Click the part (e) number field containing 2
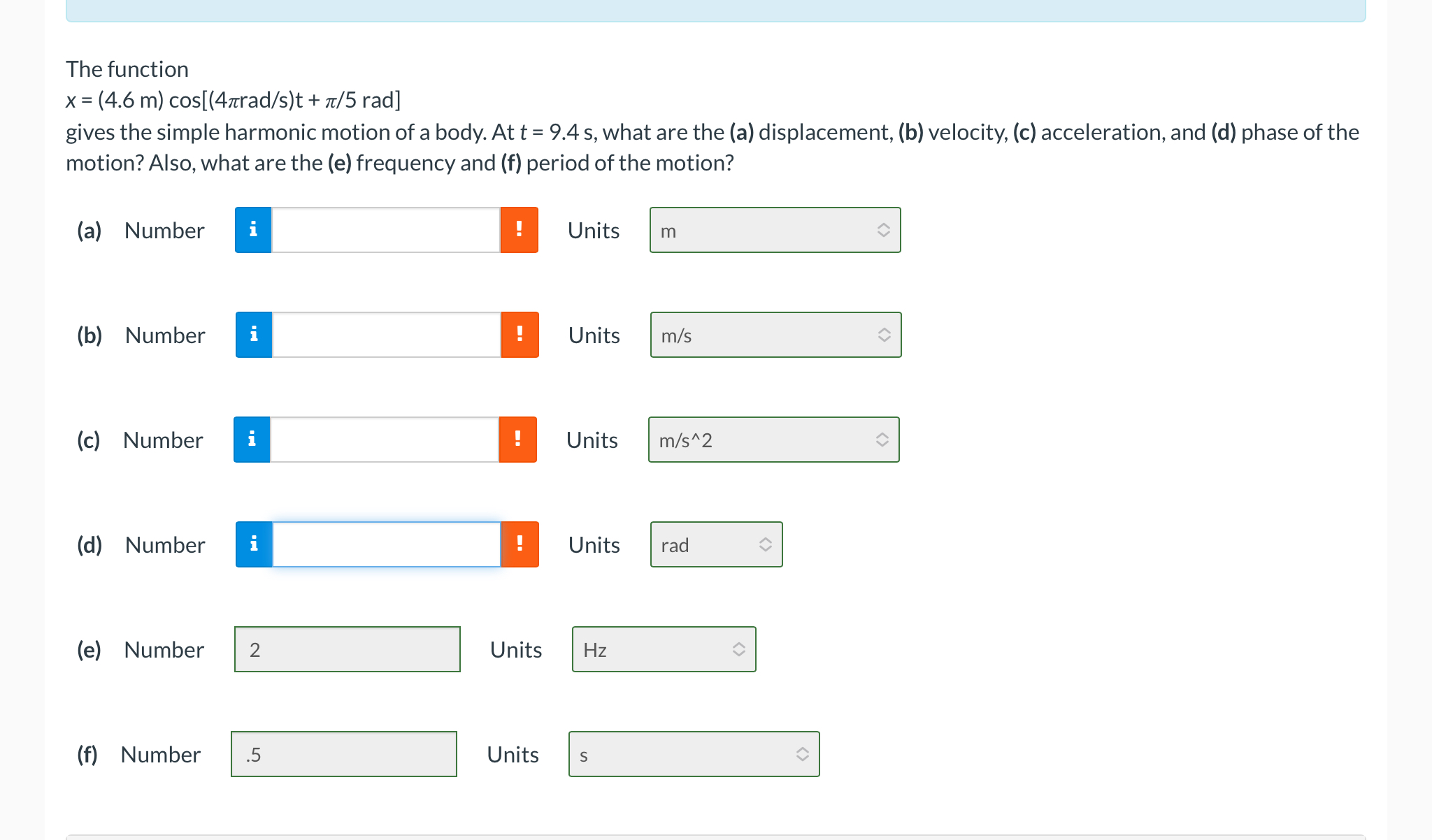The width and height of the screenshot is (1432, 840). 348,649
